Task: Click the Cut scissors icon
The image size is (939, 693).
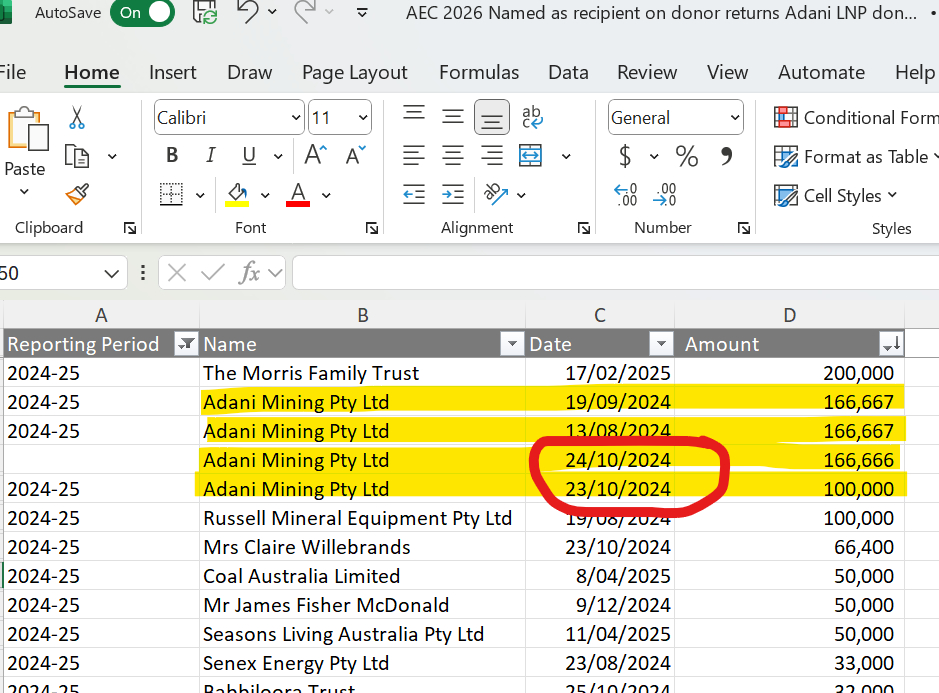Action: 77,118
